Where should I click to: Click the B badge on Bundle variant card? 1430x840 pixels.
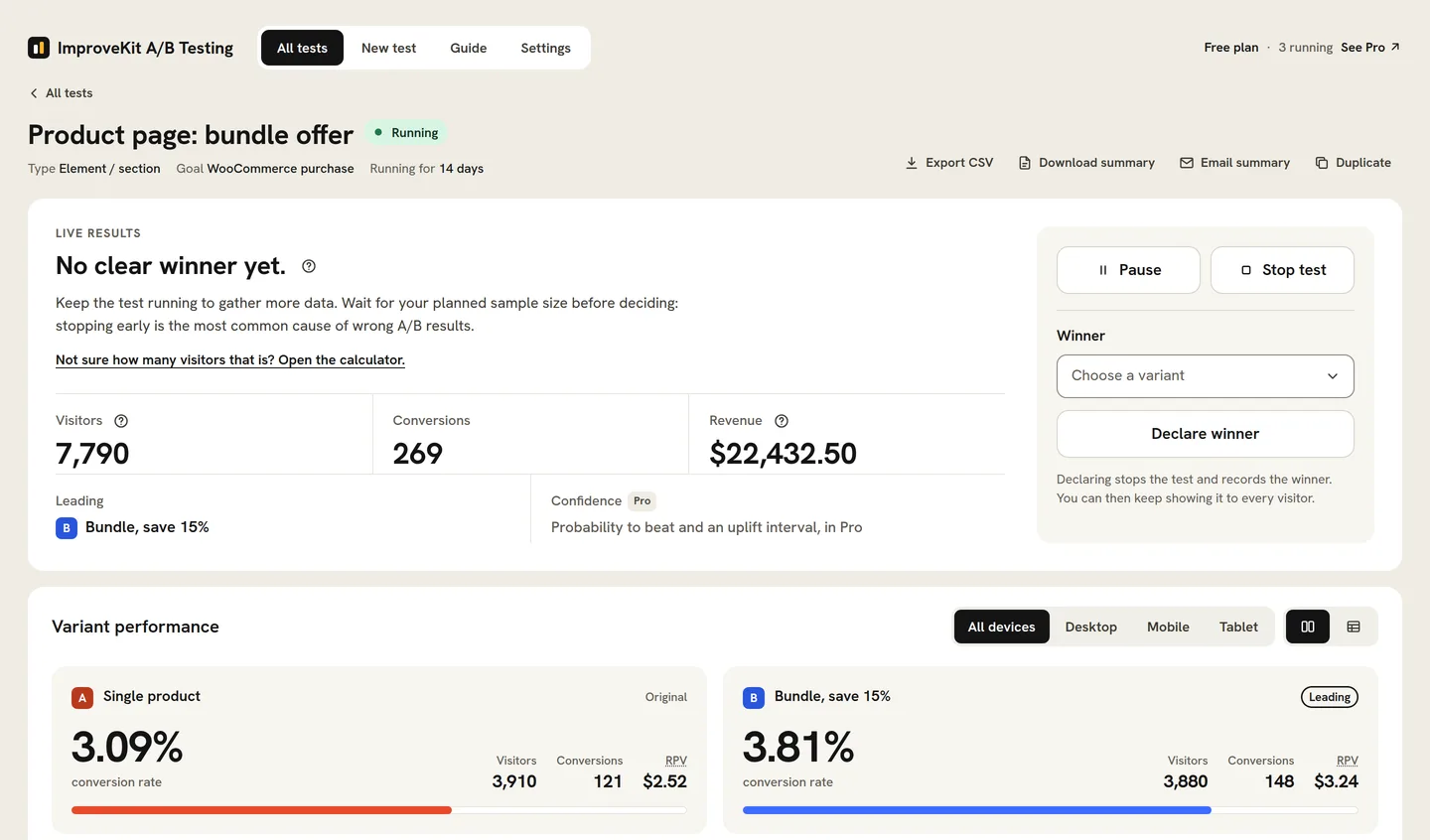(x=754, y=698)
